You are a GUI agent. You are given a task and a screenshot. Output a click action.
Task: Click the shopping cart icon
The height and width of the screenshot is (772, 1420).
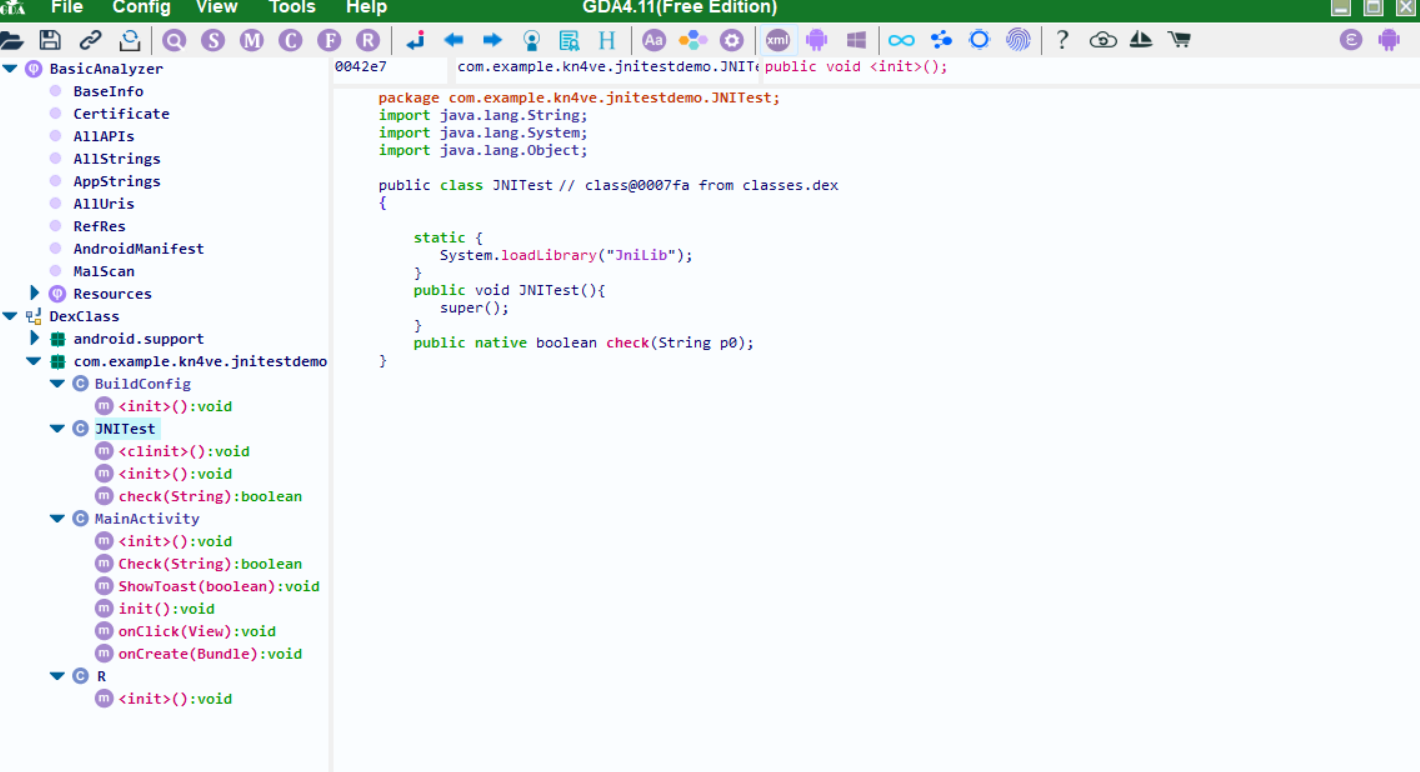(1180, 40)
